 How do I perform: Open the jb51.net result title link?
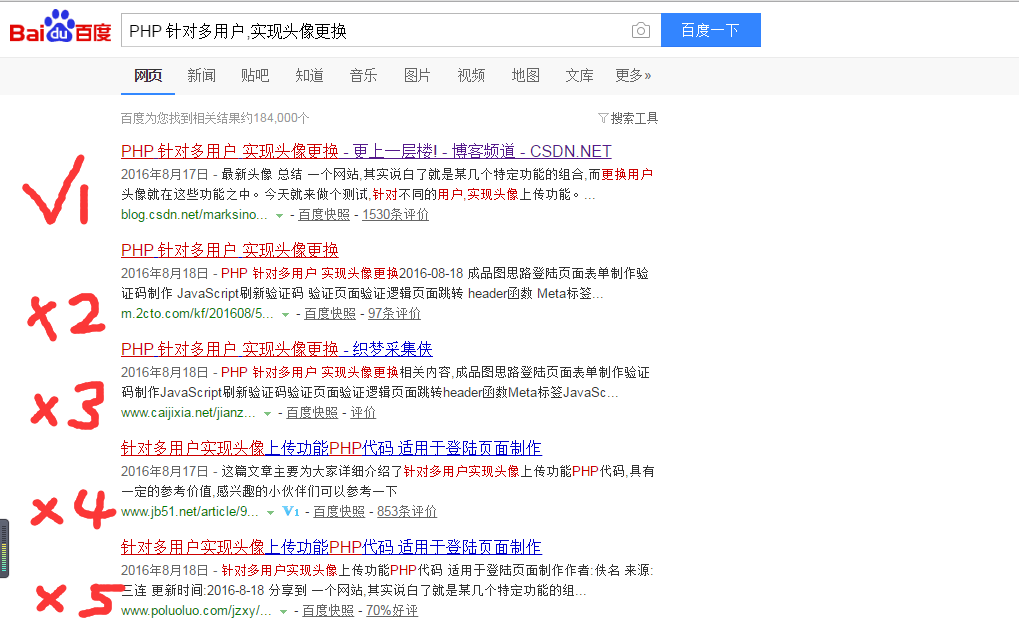click(331, 448)
